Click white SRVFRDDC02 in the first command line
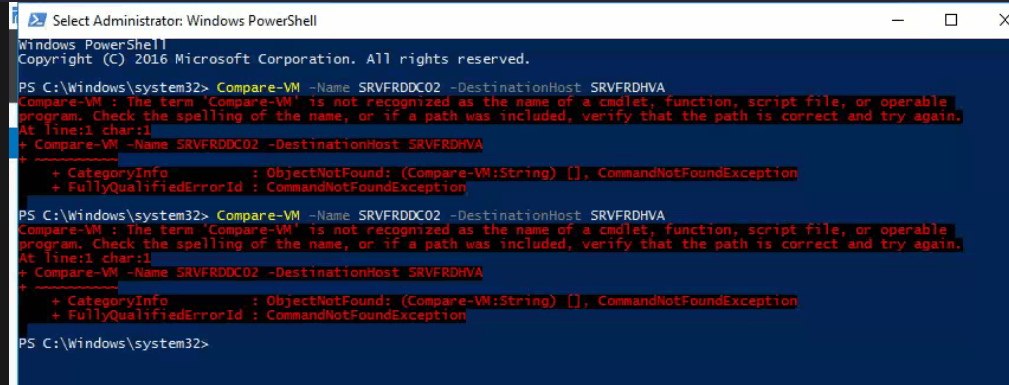Viewport: 1009px width, 385px height. point(400,87)
